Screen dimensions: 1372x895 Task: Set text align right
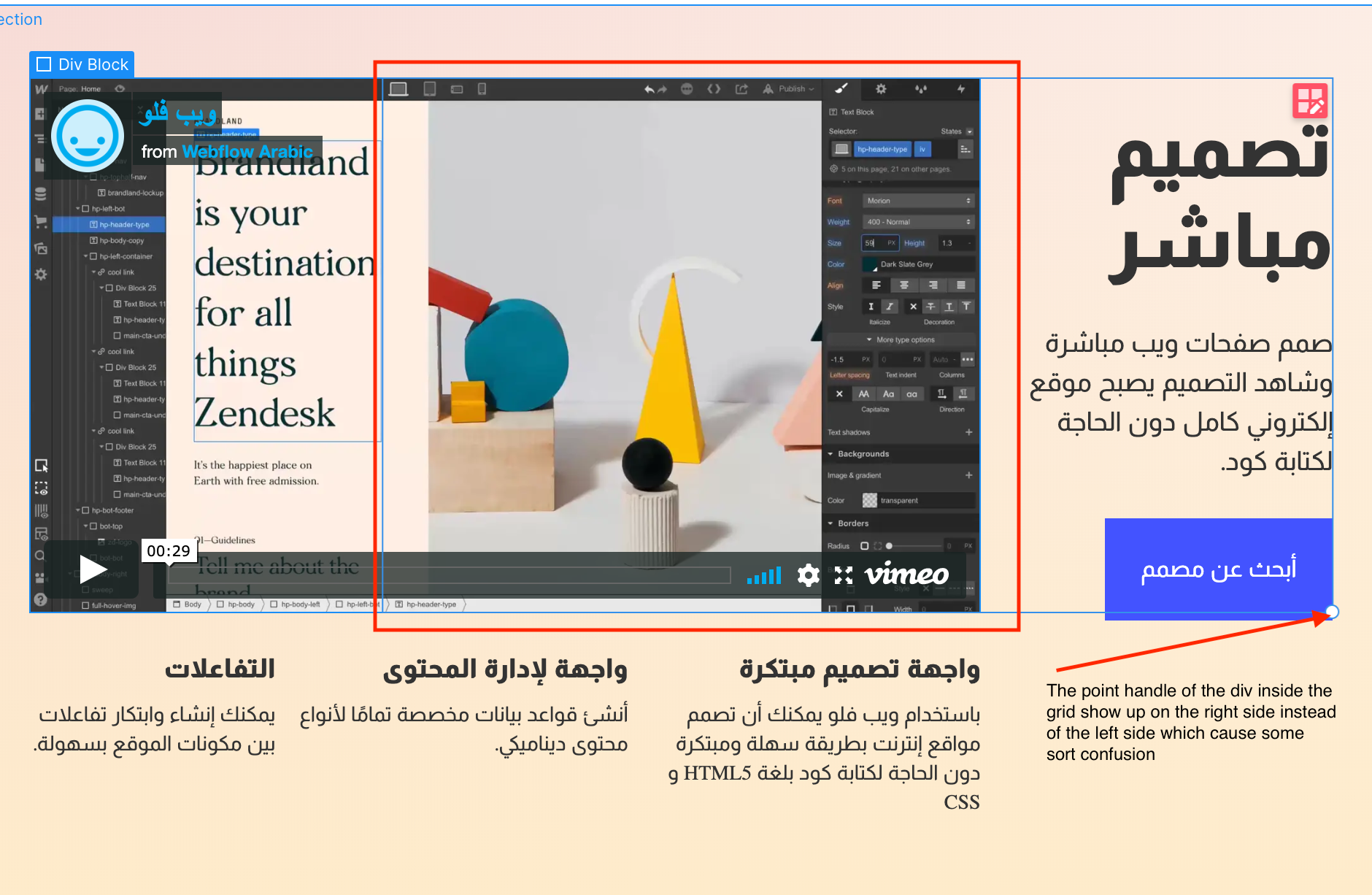pyautogui.click(x=933, y=285)
